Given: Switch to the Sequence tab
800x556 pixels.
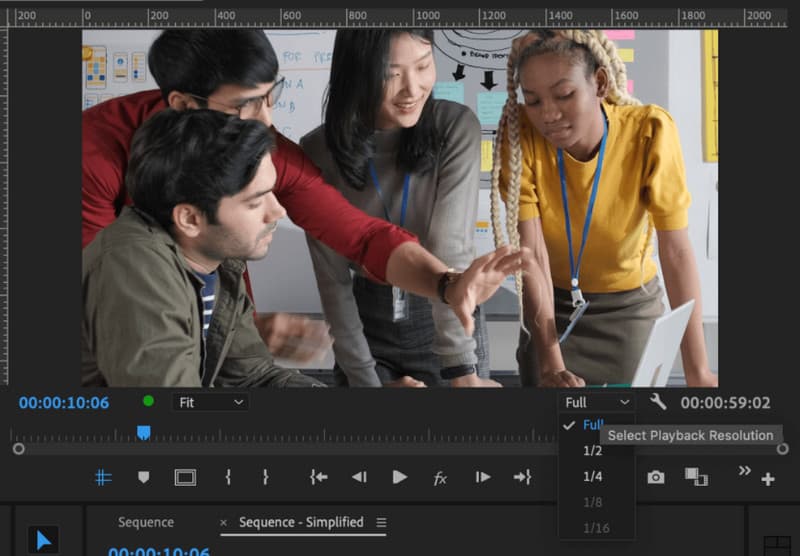Looking at the screenshot, I should point(146,522).
